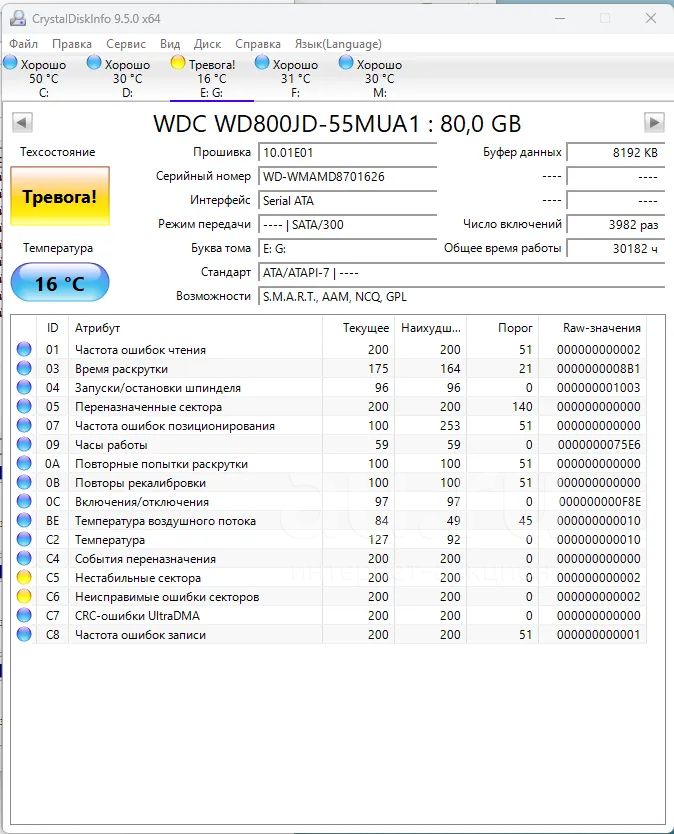Screen dimensions: 674x834
Task: Click the Общее время работы label
Action: [503, 248]
